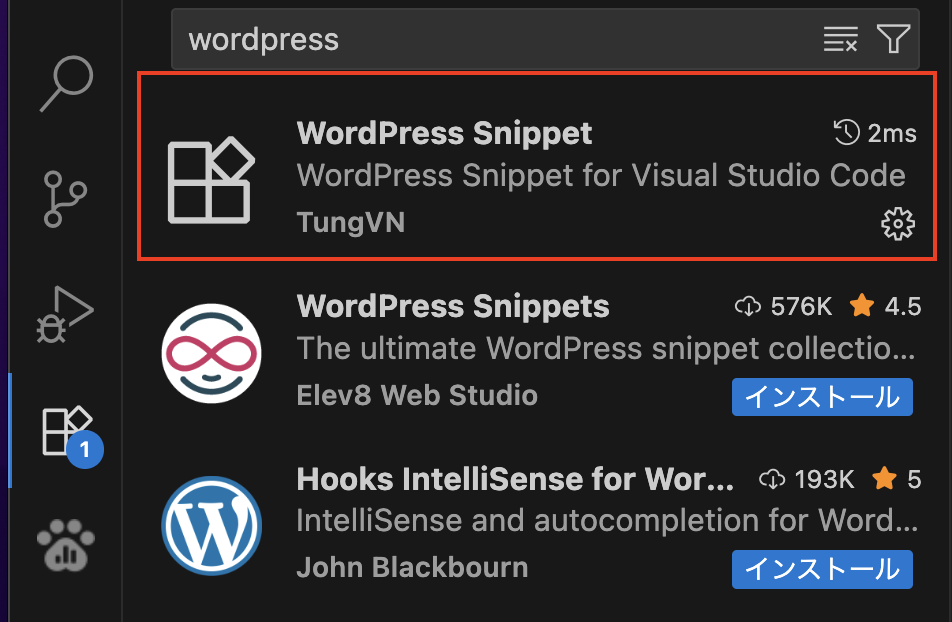Open the extension filter menu

(894, 39)
